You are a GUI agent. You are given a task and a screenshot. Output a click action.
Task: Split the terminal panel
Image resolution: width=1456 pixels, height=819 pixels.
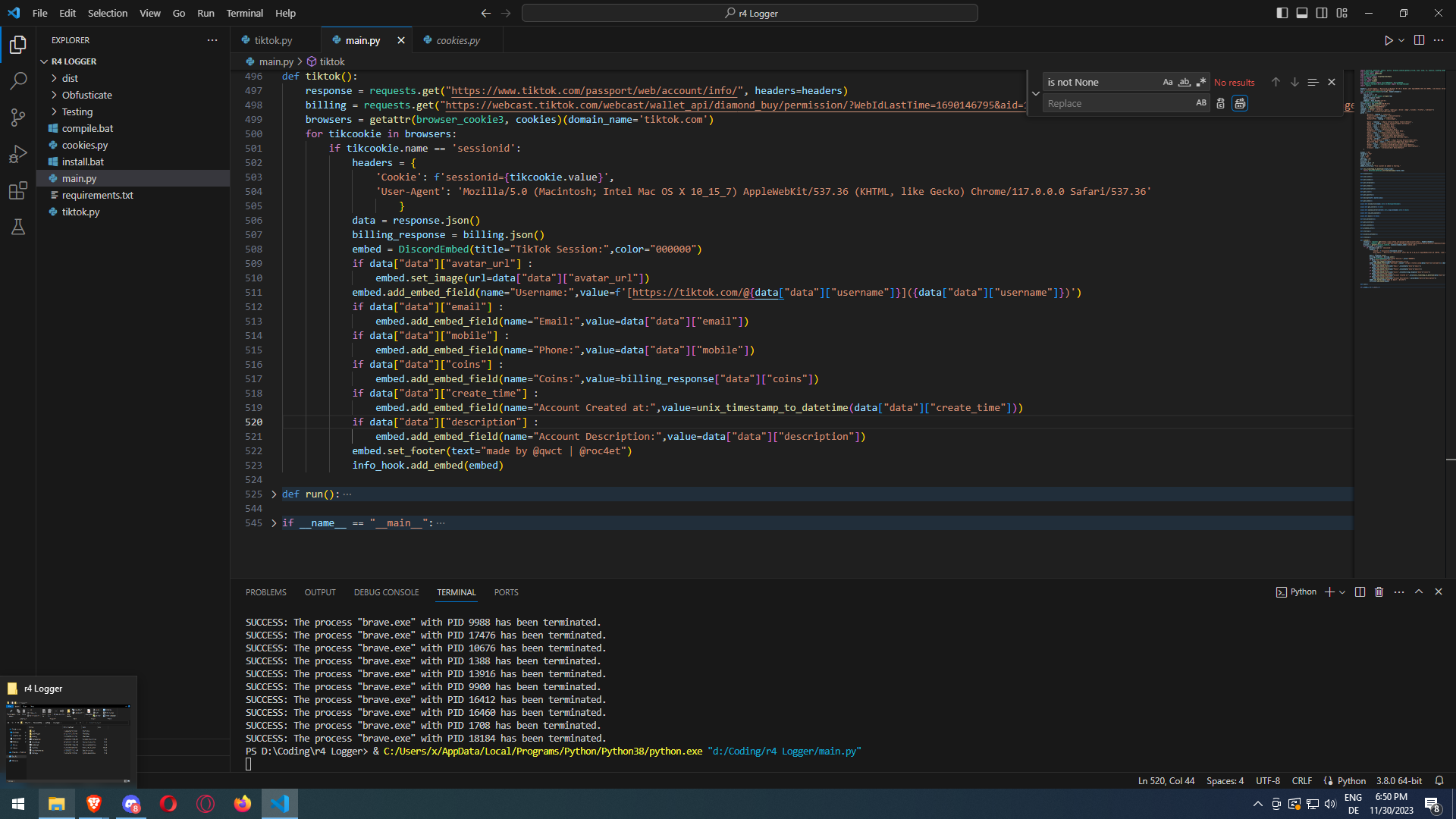point(1360,592)
